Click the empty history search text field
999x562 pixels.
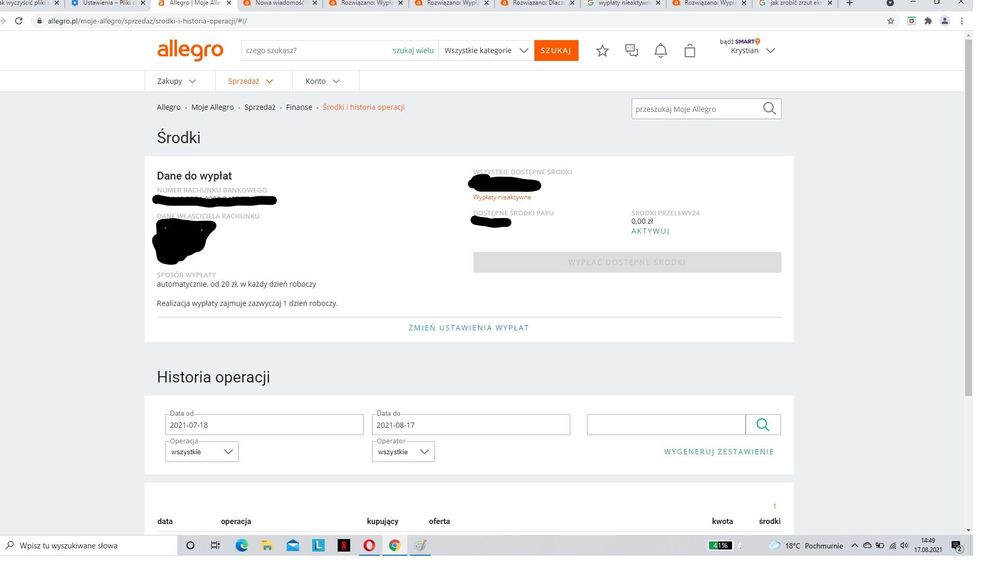(666, 424)
